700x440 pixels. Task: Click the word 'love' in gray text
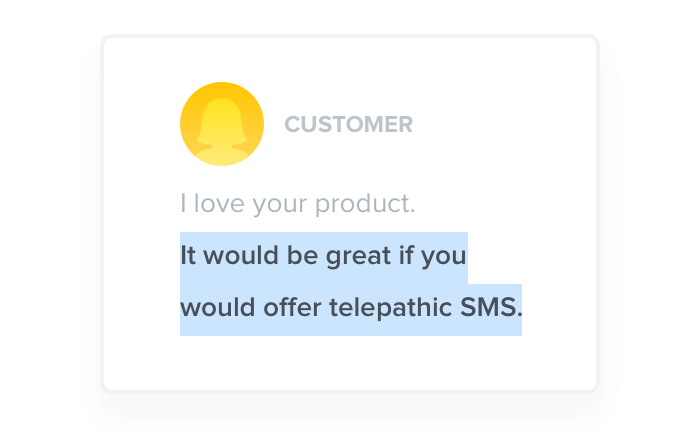coord(219,203)
